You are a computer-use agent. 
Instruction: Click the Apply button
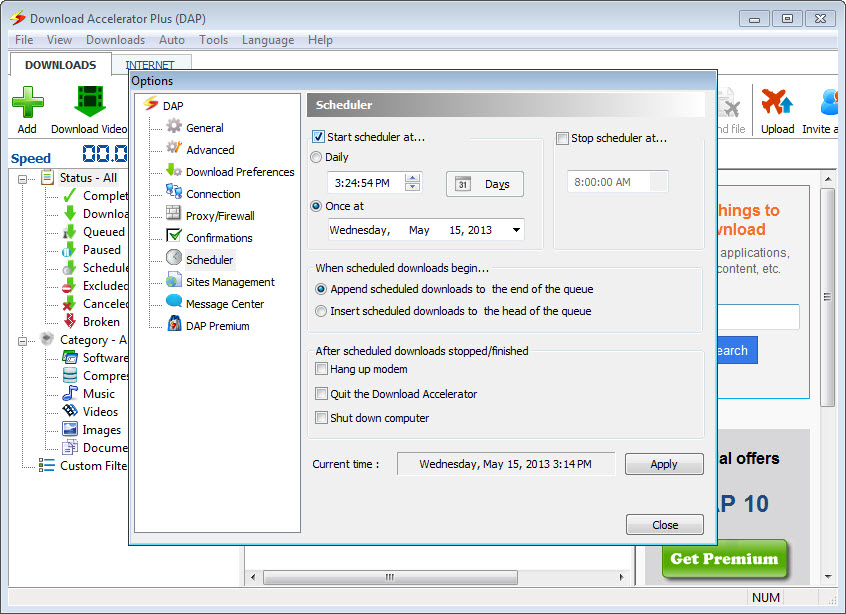point(664,464)
